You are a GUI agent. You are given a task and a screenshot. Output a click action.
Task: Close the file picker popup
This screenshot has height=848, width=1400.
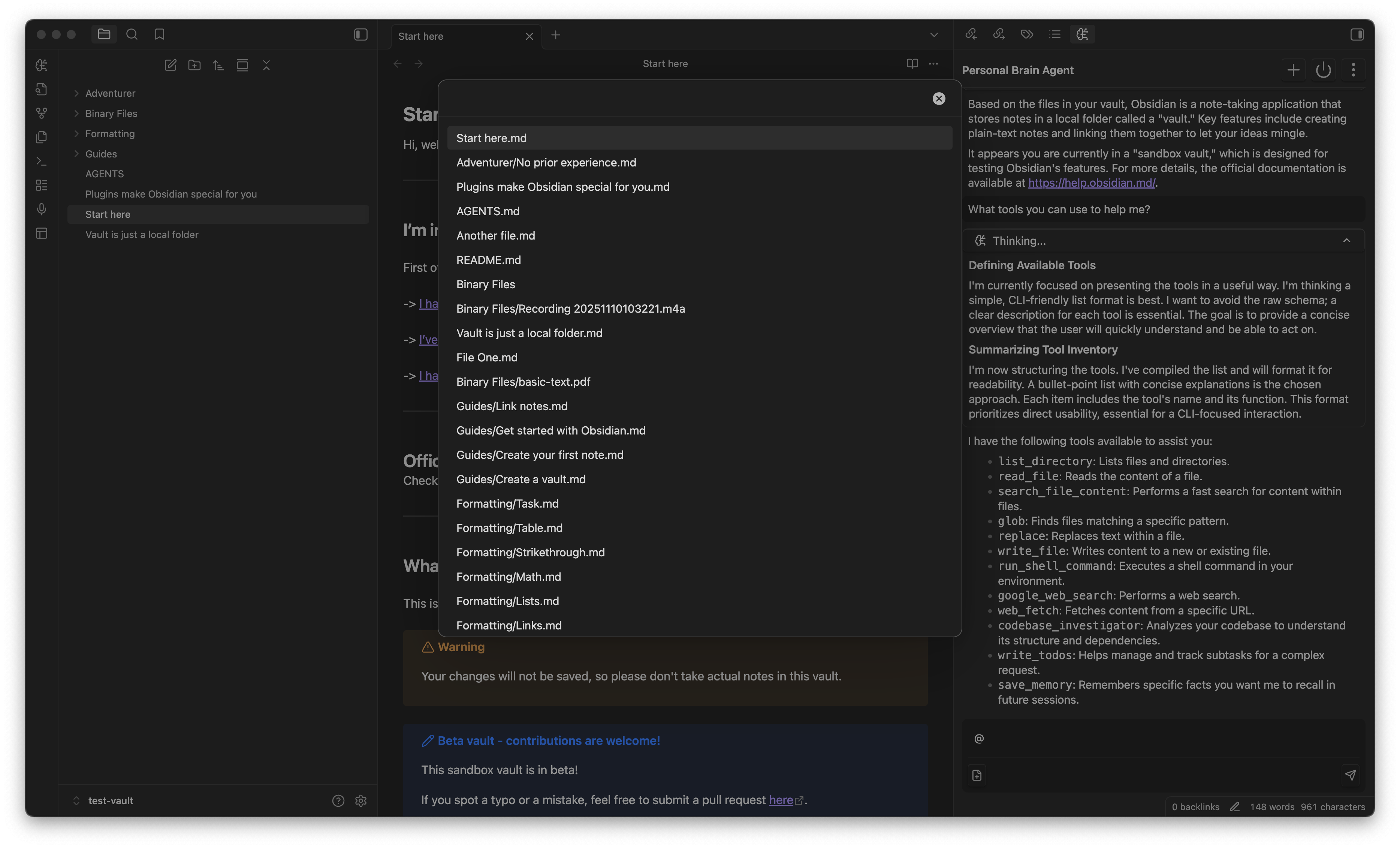[x=939, y=99]
